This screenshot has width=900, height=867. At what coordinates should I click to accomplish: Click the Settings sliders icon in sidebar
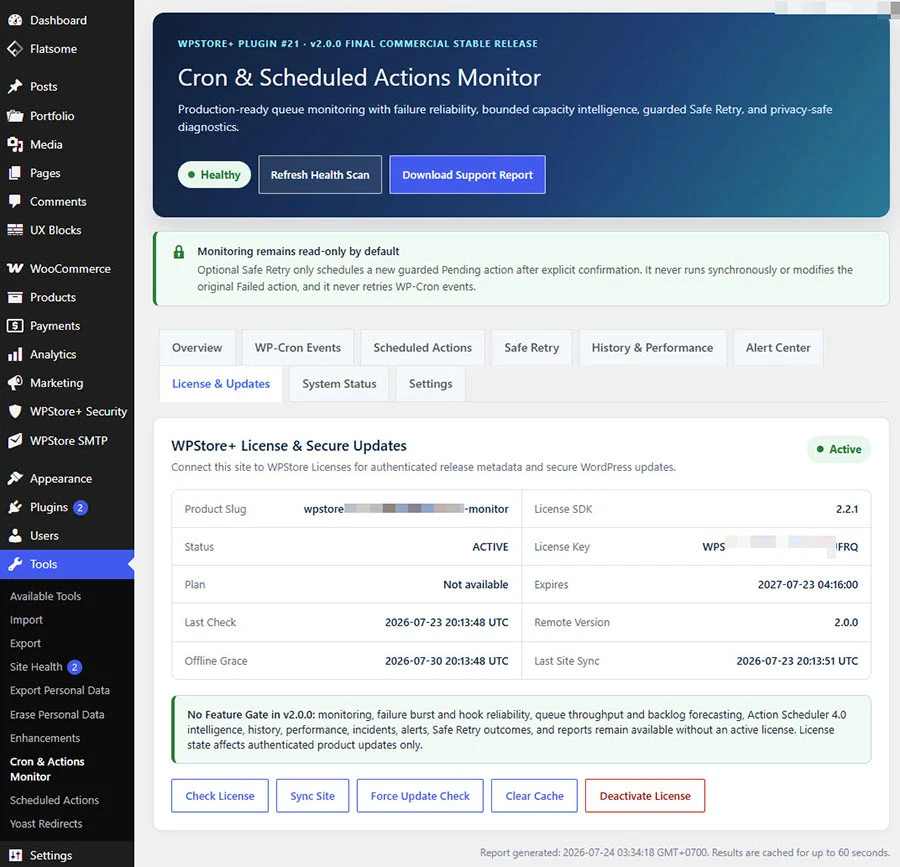pyautogui.click(x=15, y=856)
